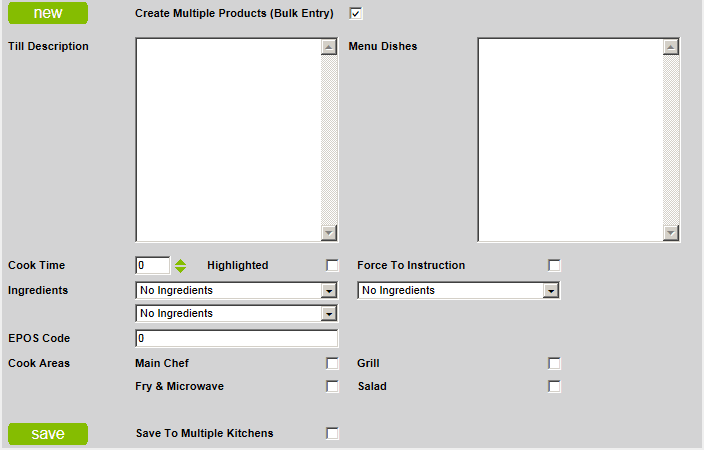Click the EPOS Code input field
The image size is (704, 450).
237,339
